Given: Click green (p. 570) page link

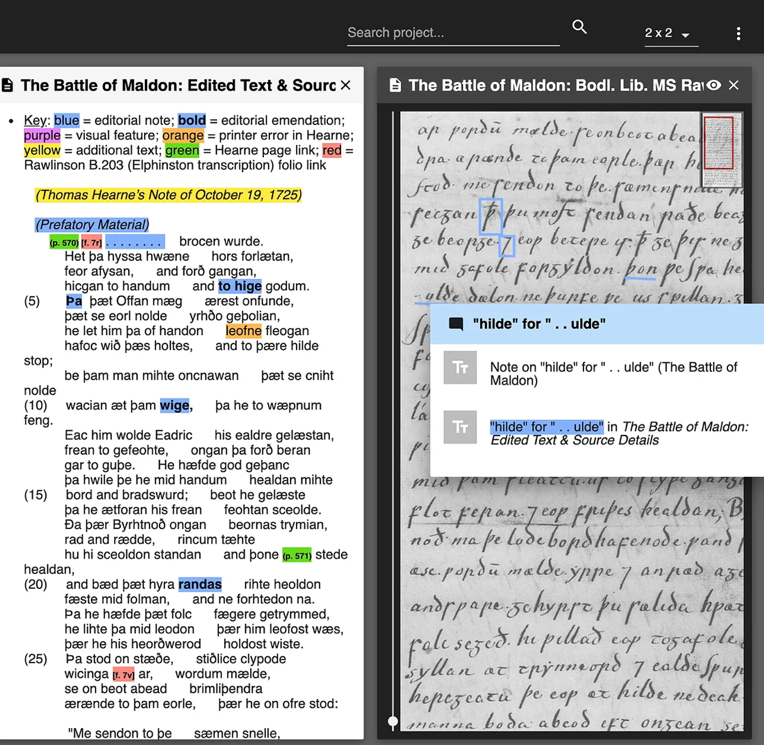Looking at the screenshot, I should pyautogui.click(x=64, y=242).
